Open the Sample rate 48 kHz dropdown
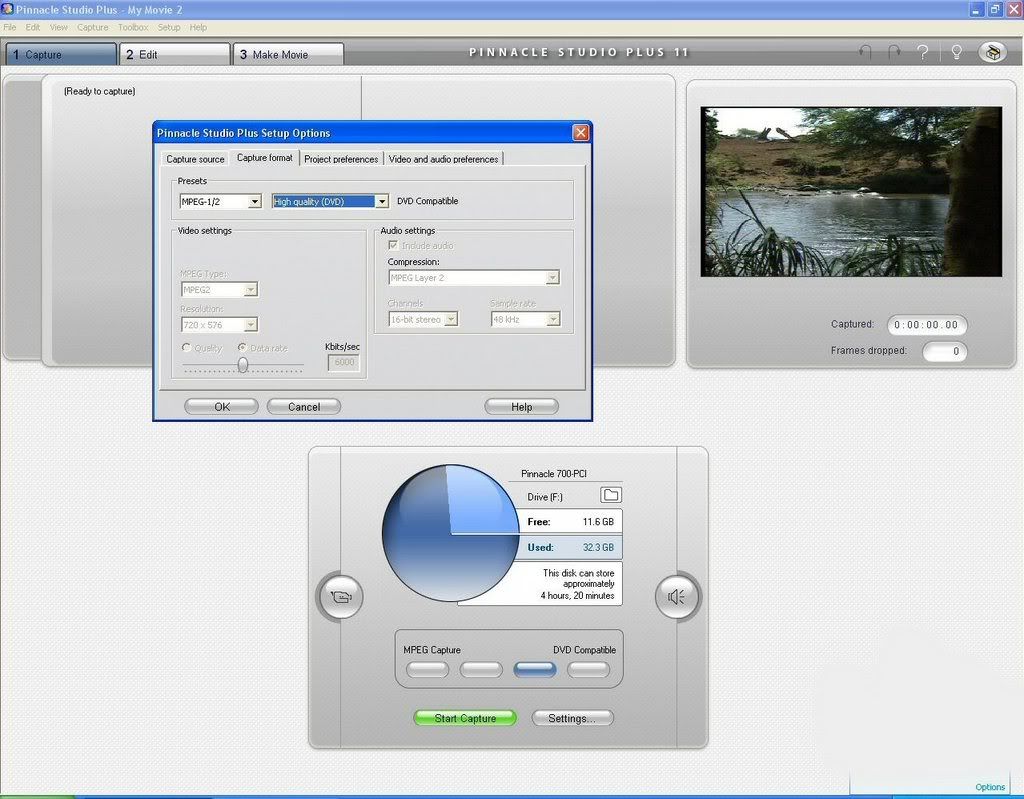The image size is (1024, 799). [x=526, y=319]
